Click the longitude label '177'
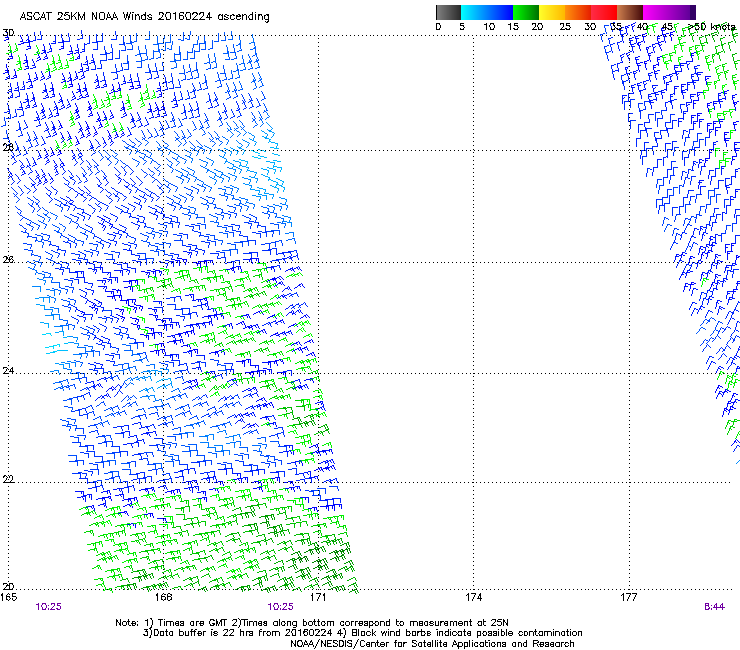Image resolution: width=740 pixels, height=650 pixels. pyautogui.click(x=629, y=597)
